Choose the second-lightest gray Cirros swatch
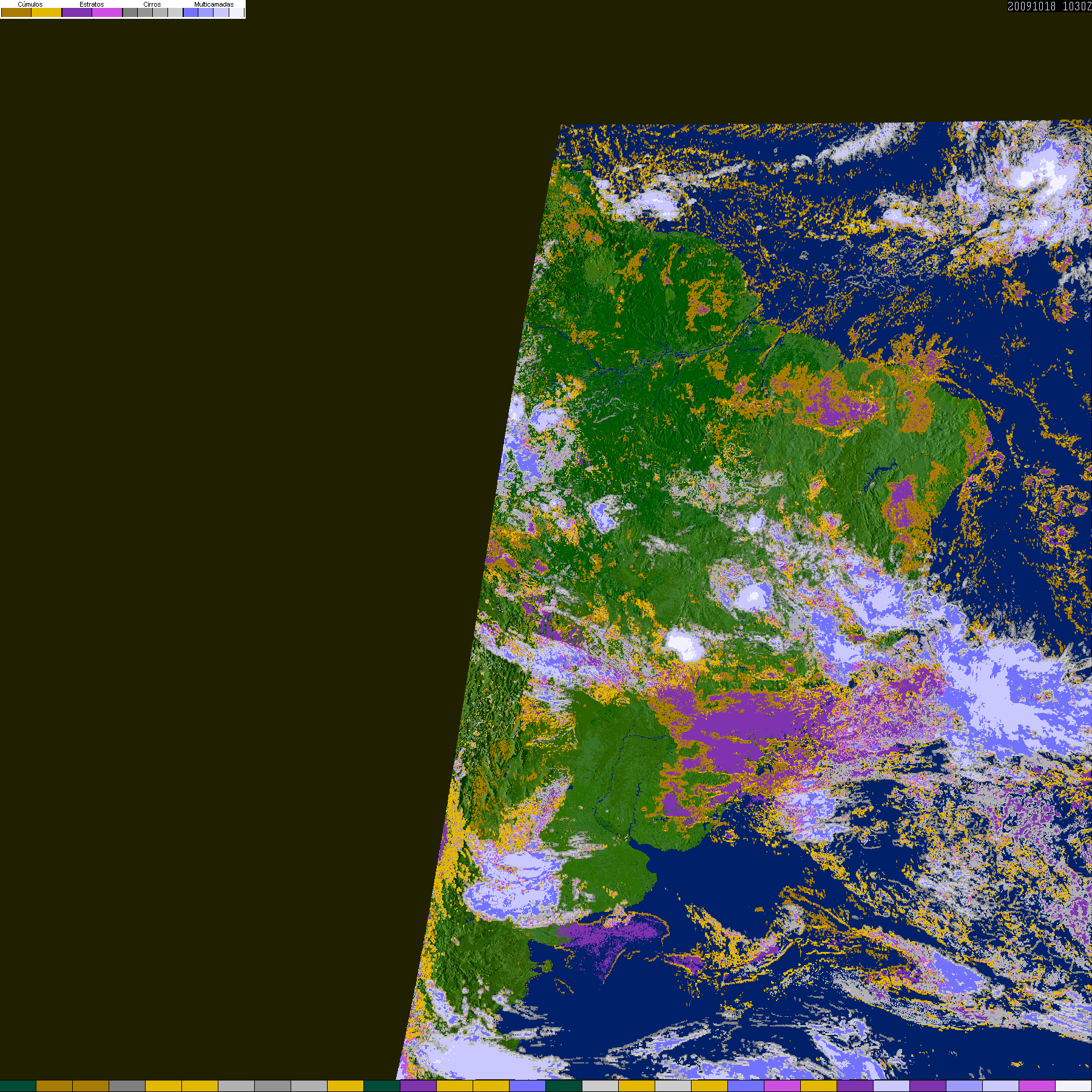The height and width of the screenshot is (1092, 1092). point(160,12)
